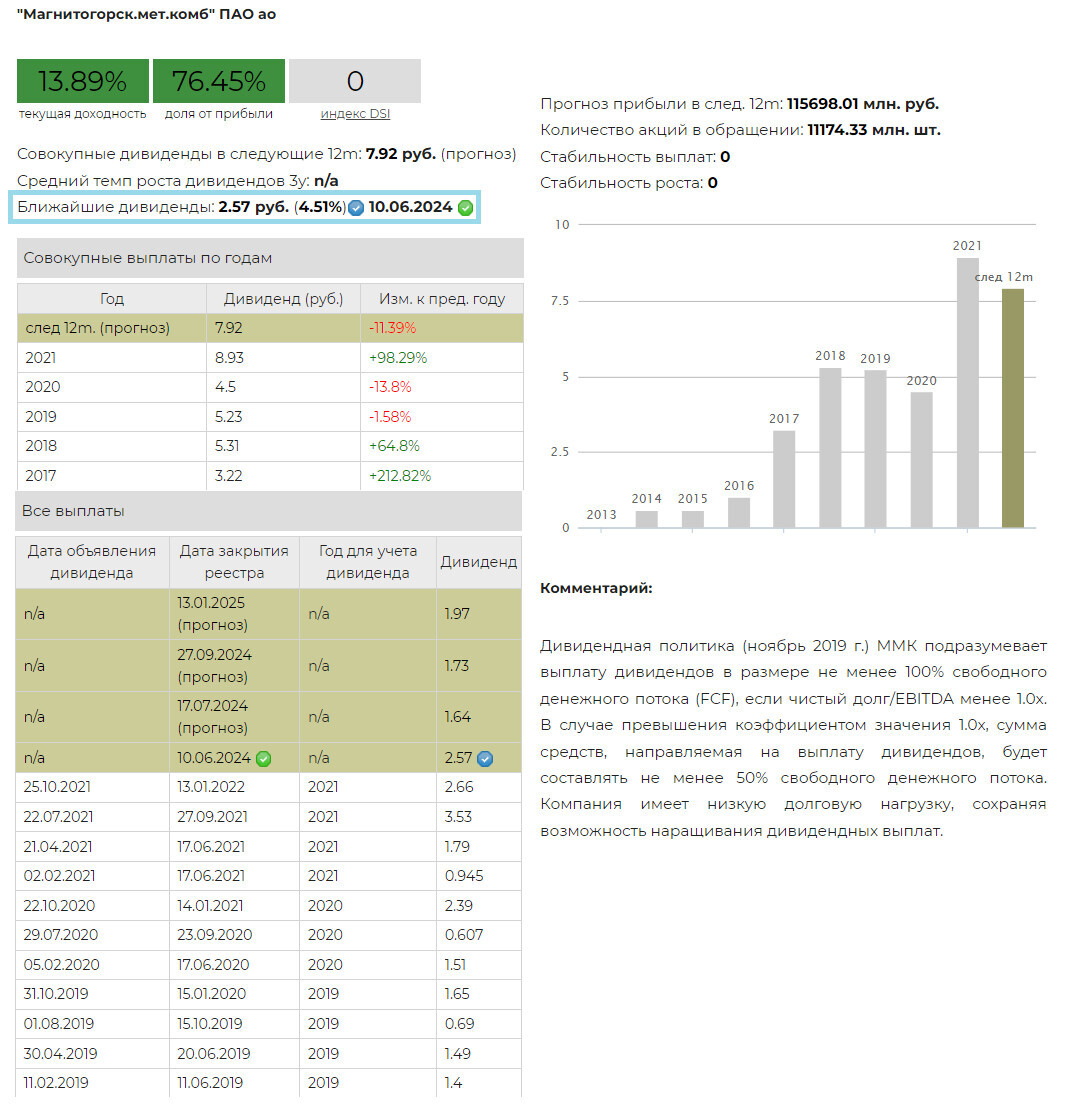Click blue verified badge next to 2.57 in table
The image size is (1076, 1112).
click(485, 759)
